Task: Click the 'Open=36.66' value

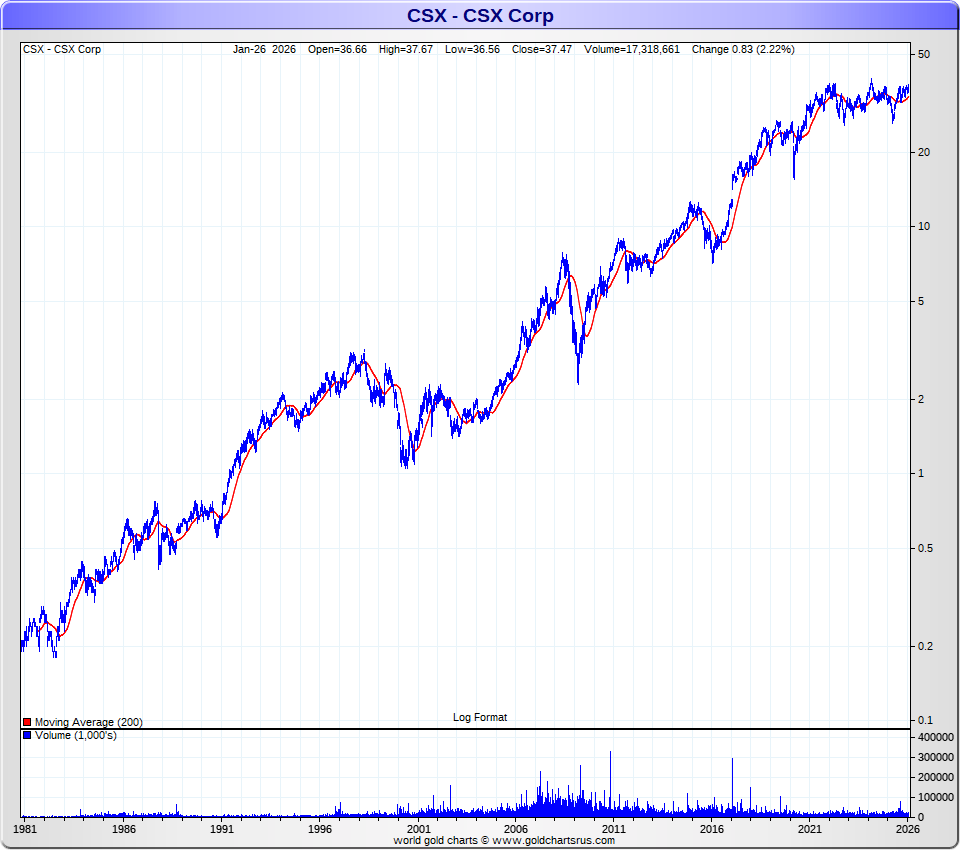Action: (x=337, y=49)
